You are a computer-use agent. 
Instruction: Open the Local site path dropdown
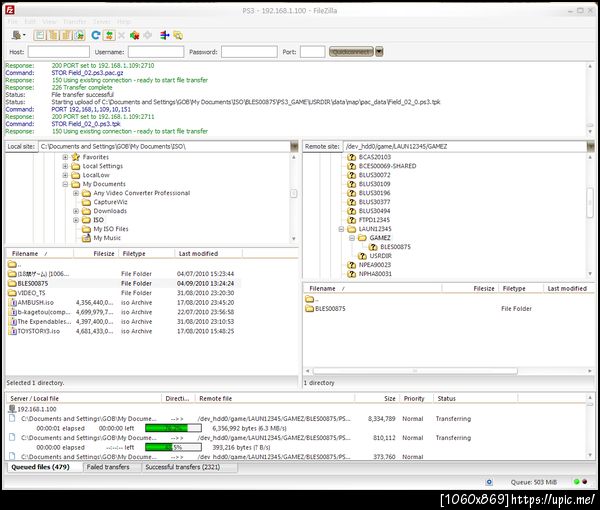point(294,147)
